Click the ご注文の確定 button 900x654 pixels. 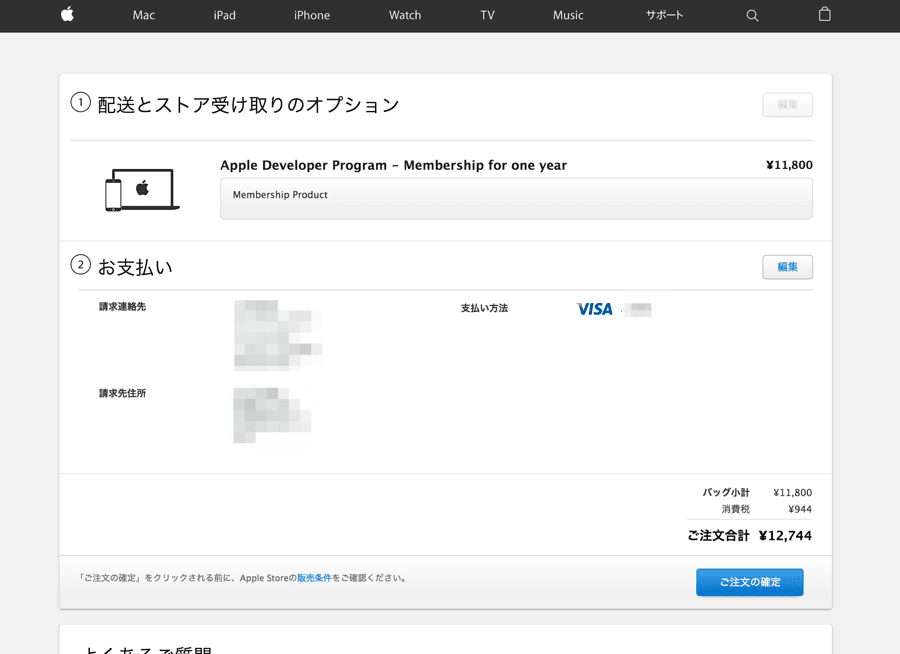750,582
